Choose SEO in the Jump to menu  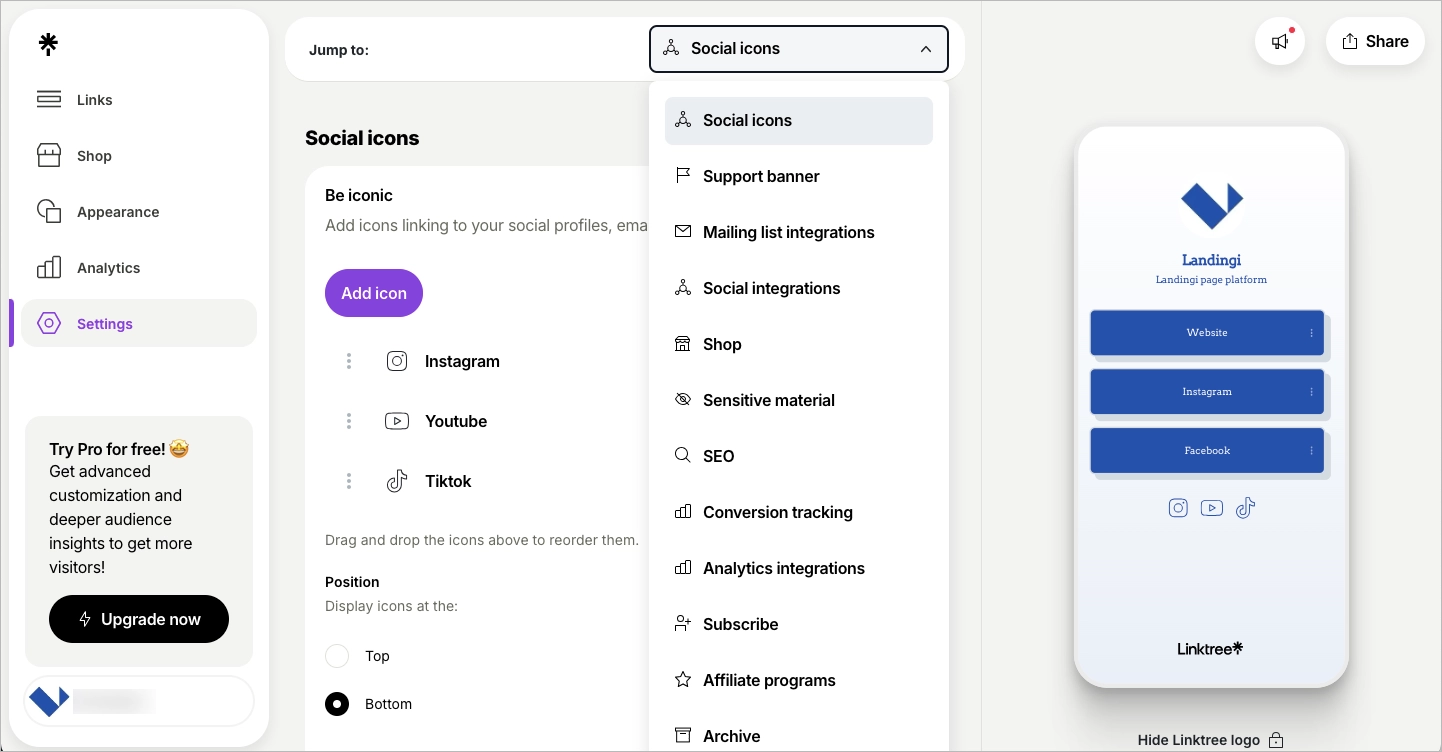click(x=718, y=456)
